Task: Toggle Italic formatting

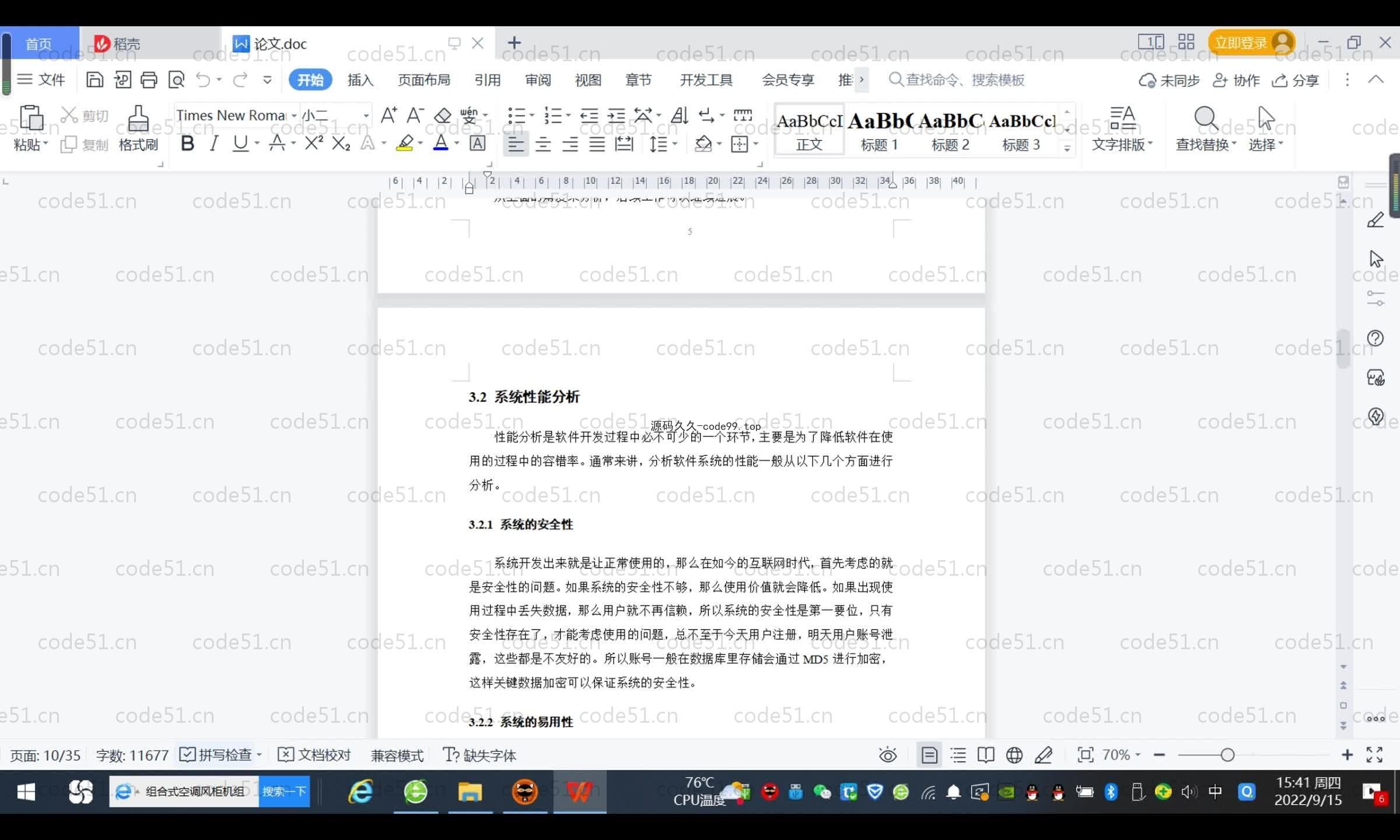Action: (x=214, y=143)
